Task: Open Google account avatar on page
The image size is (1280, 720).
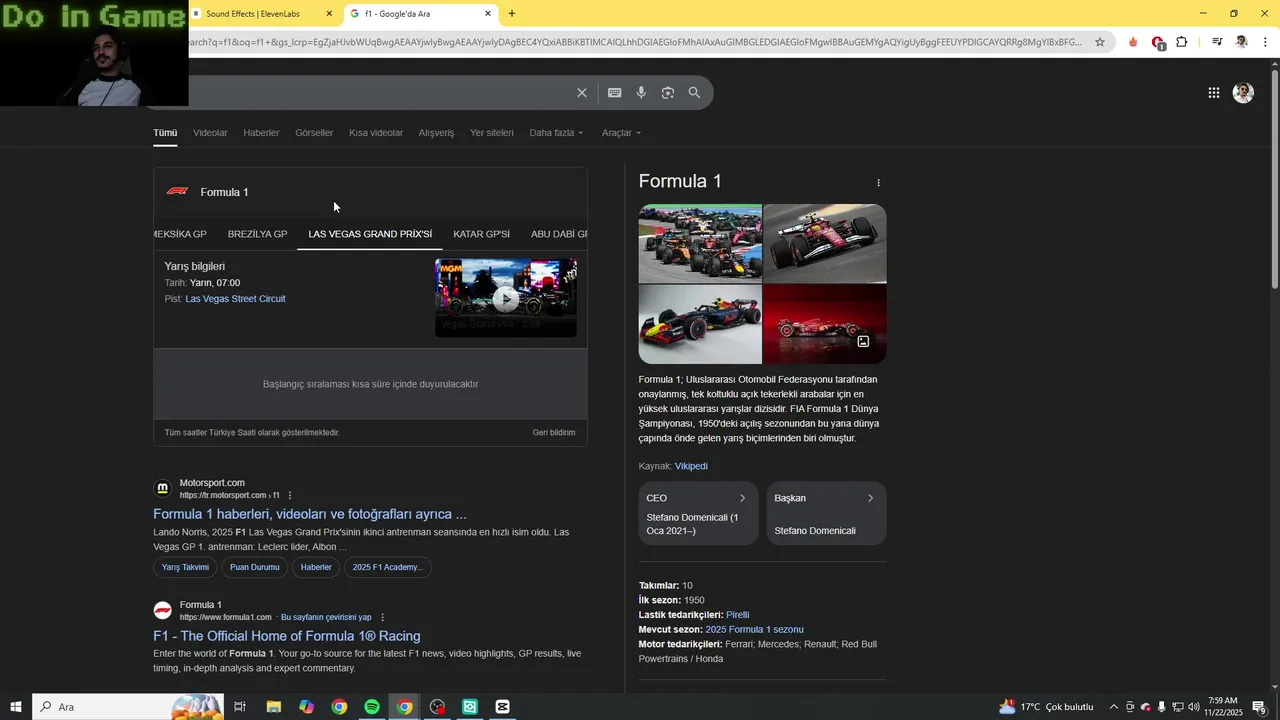Action: pyautogui.click(x=1243, y=93)
